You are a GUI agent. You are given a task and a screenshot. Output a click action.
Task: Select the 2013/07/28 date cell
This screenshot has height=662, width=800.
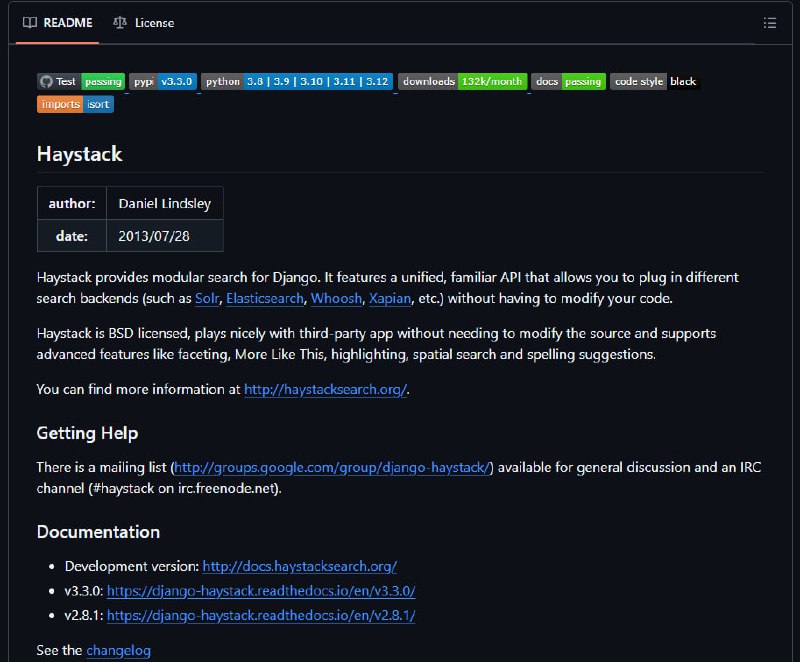[165, 236]
